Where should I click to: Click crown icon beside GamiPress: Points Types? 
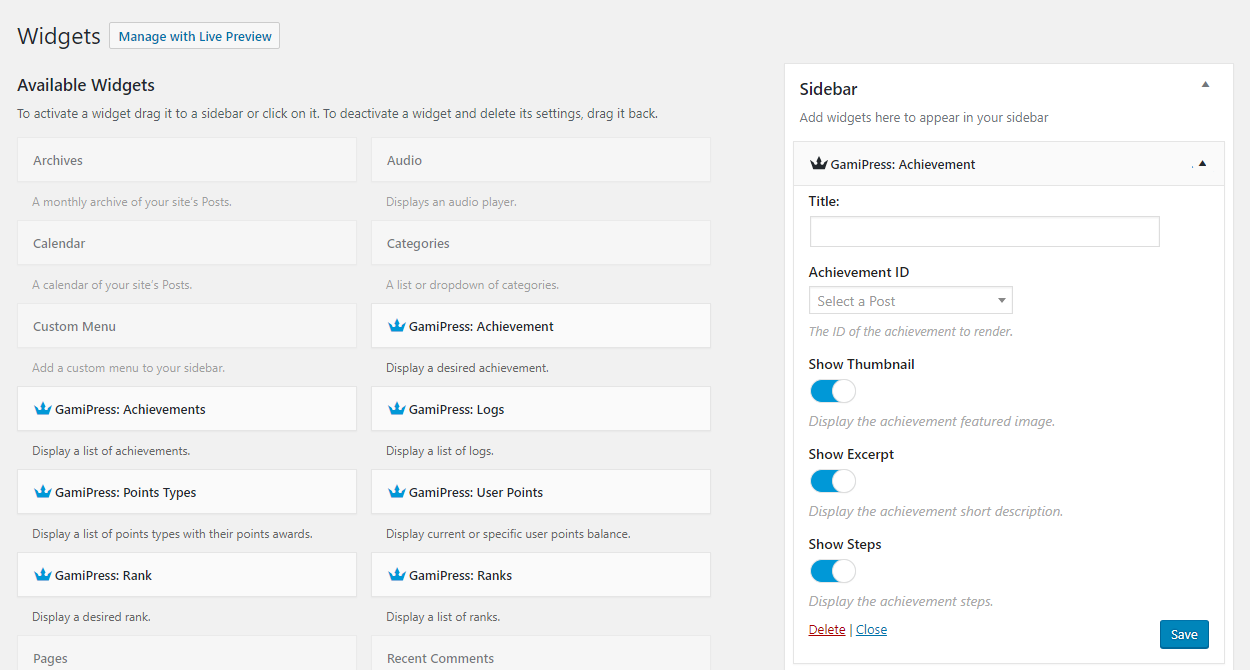[x=42, y=492]
